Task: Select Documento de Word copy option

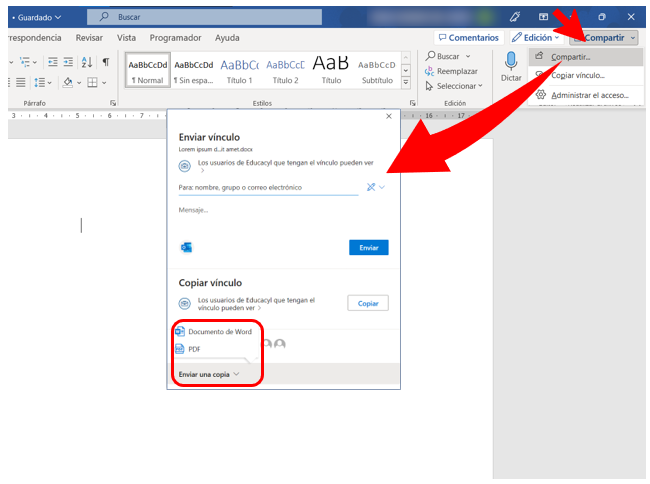Action: click(x=214, y=332)
